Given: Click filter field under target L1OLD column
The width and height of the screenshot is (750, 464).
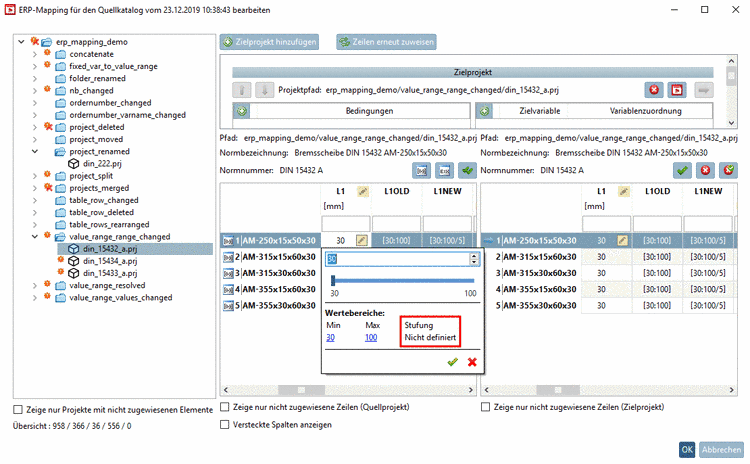Looking at the screenshot, I should click(x=657, y=223).
